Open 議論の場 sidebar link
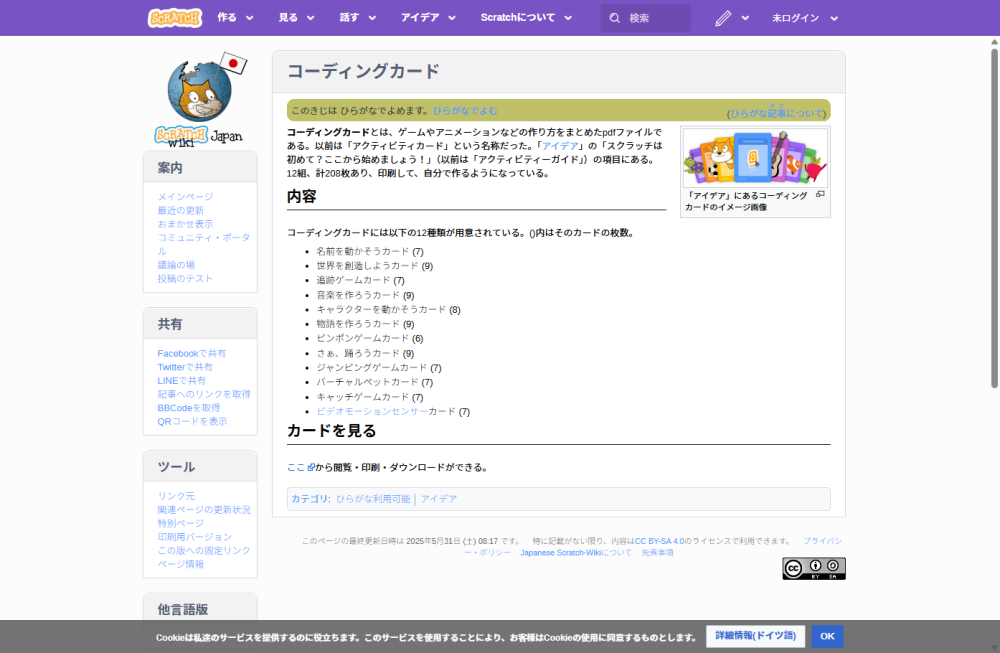 tap(176, 265)
